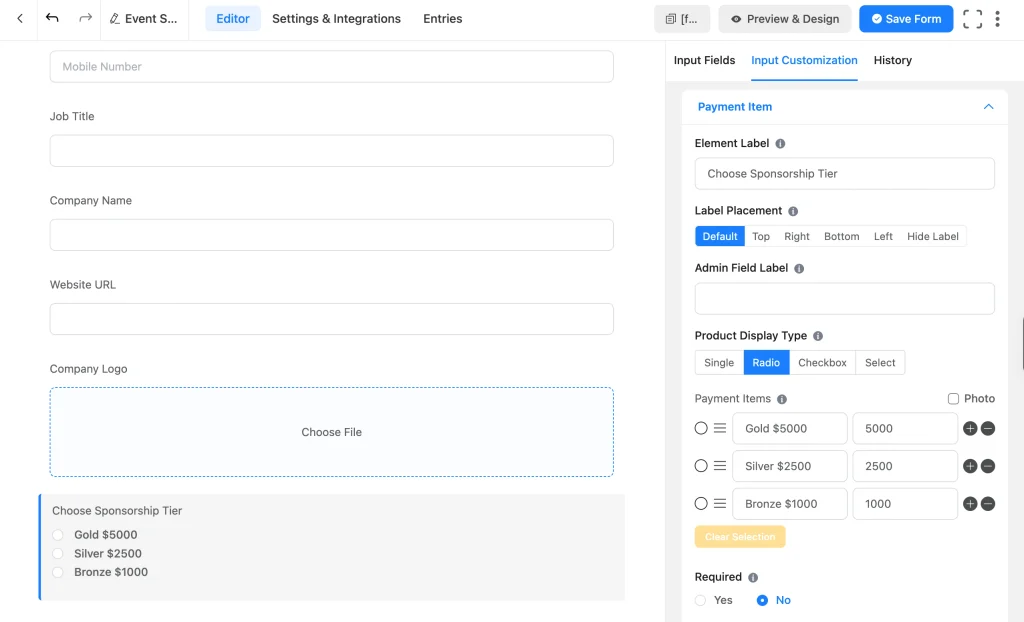1024x622 pixels.
Task: Toggle fullscreen mode icon
Action: tap(972, 19)
